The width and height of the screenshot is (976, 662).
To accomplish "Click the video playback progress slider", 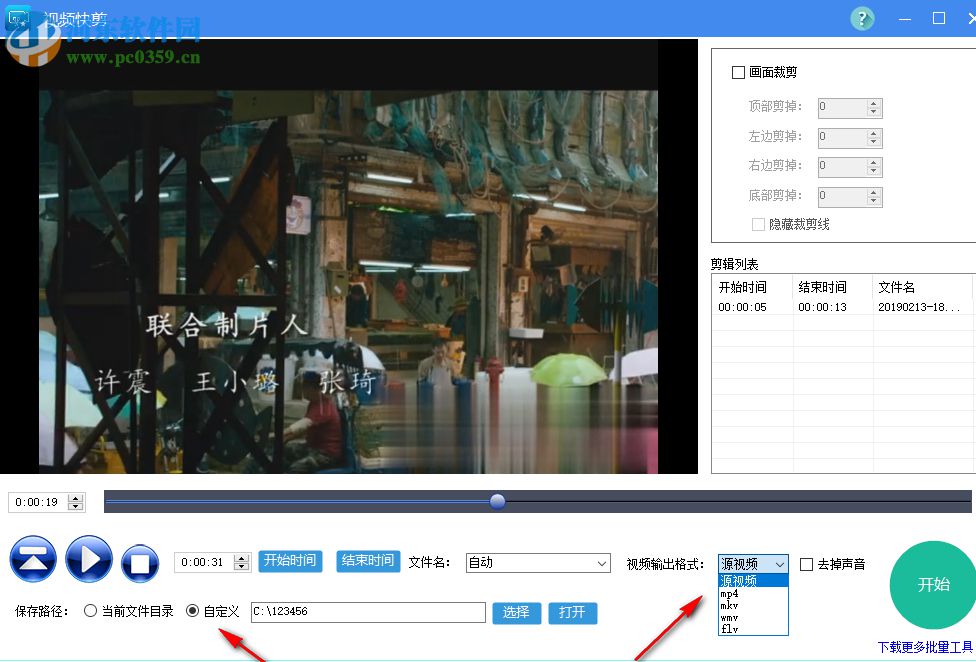I will 497,501.
